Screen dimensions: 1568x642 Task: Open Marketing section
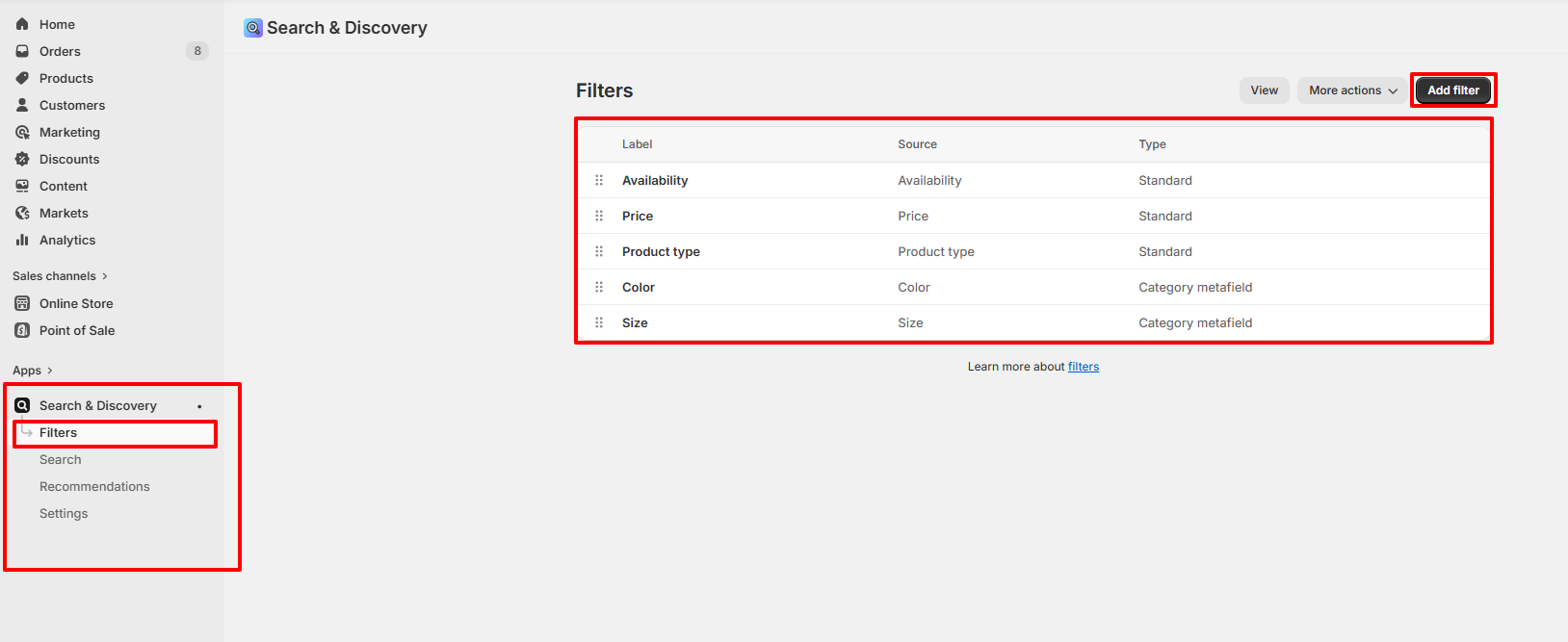click(x=69, y=132)
